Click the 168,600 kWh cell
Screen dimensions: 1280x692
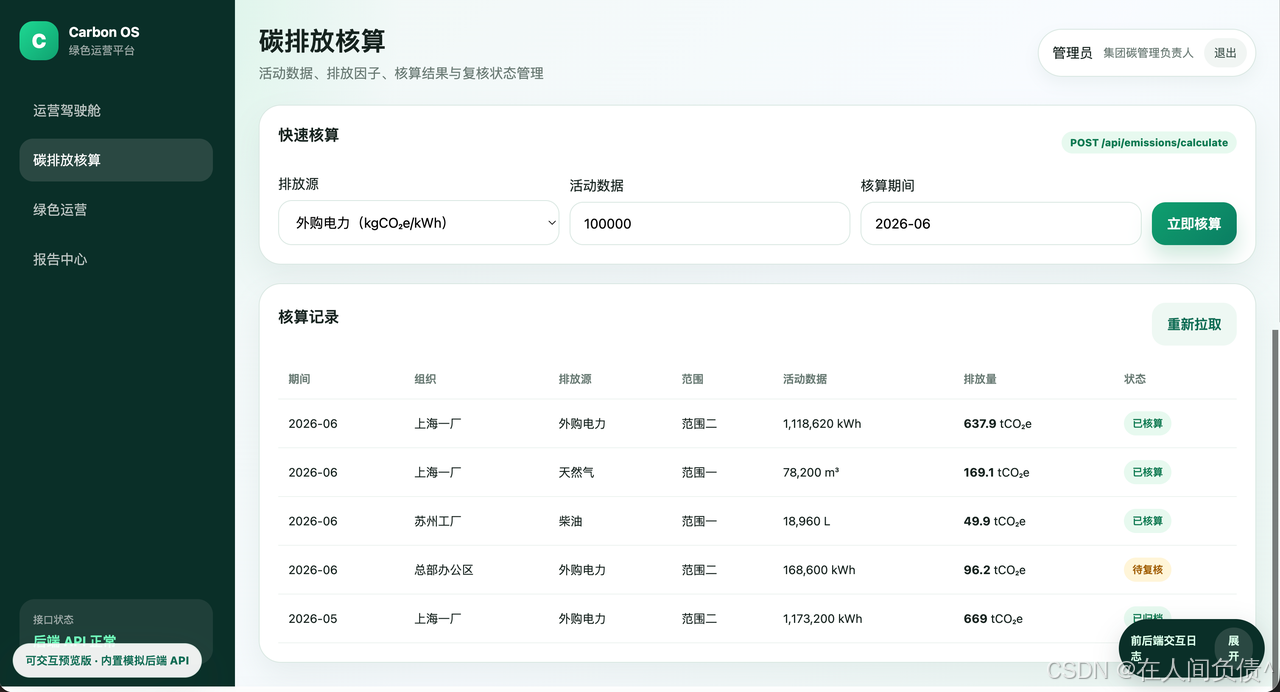click(x=819, y=570)
